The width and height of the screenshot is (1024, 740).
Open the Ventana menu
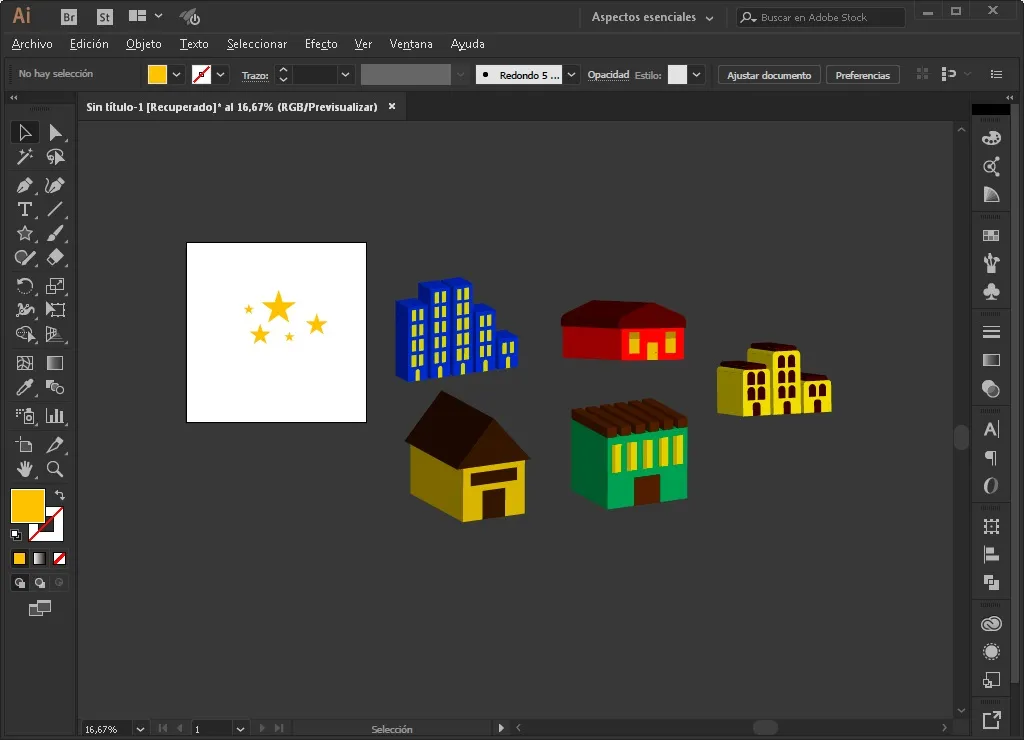point(411,44)
